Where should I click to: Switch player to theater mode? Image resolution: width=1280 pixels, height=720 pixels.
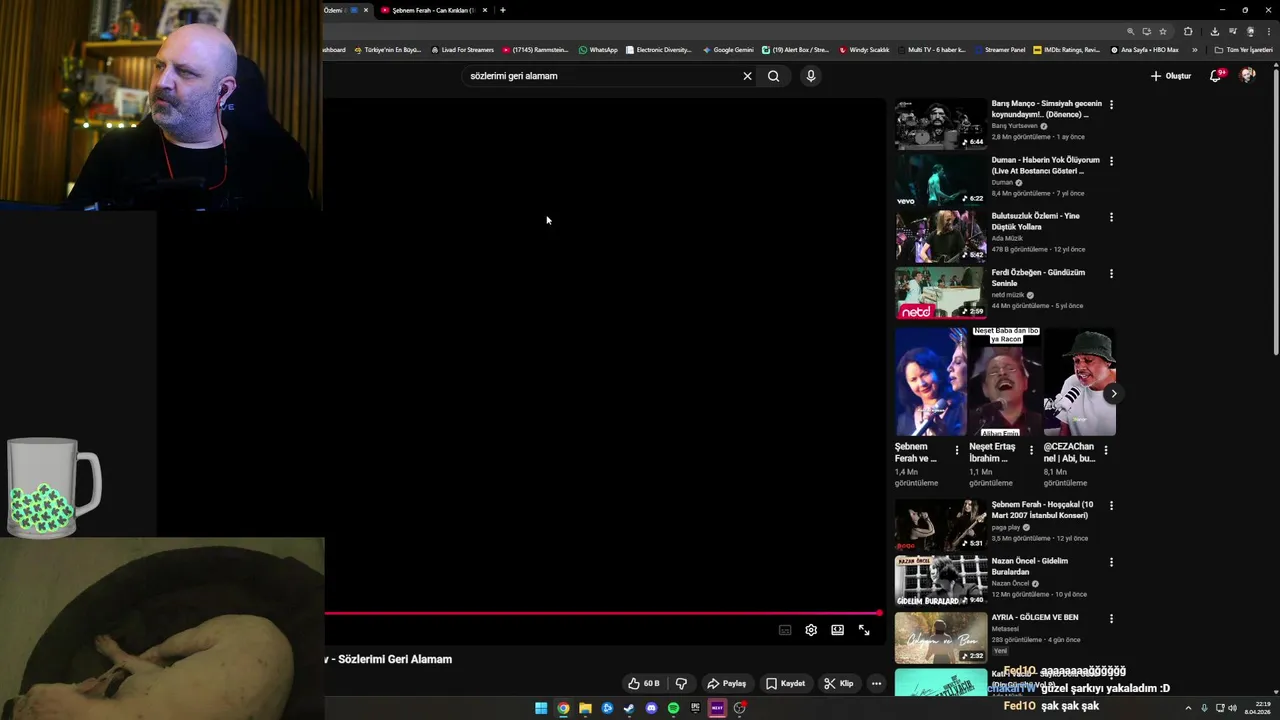click(x=837, y=630)
